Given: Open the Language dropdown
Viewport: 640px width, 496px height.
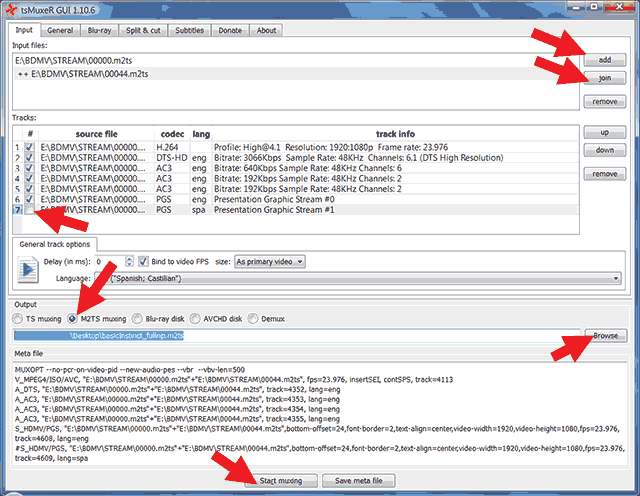Looking at the screenshot, I should tap(358, 278).
